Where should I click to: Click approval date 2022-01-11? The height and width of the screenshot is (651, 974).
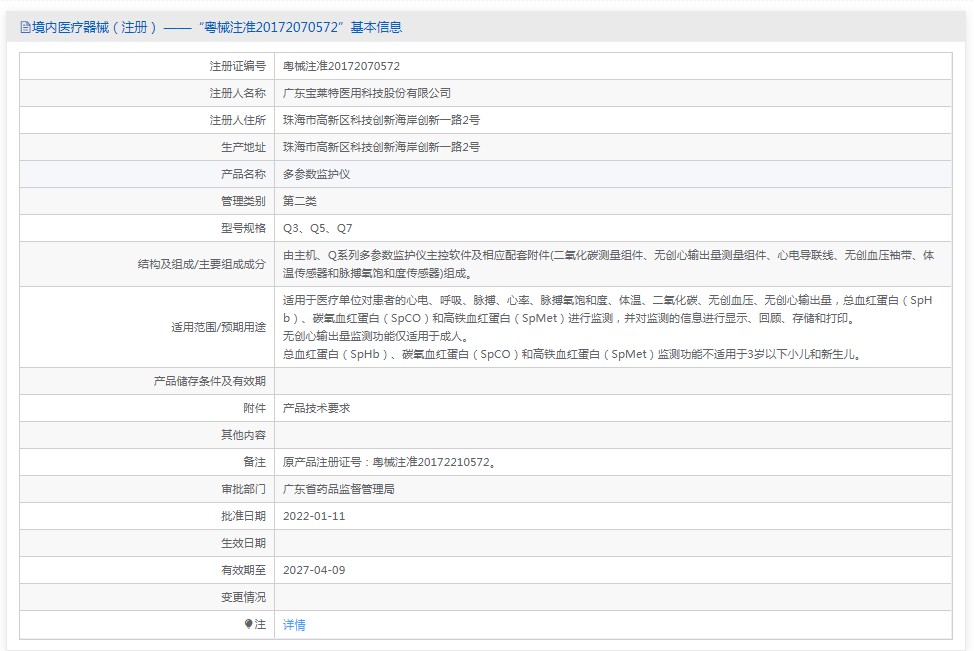click(x=314, y=516)
